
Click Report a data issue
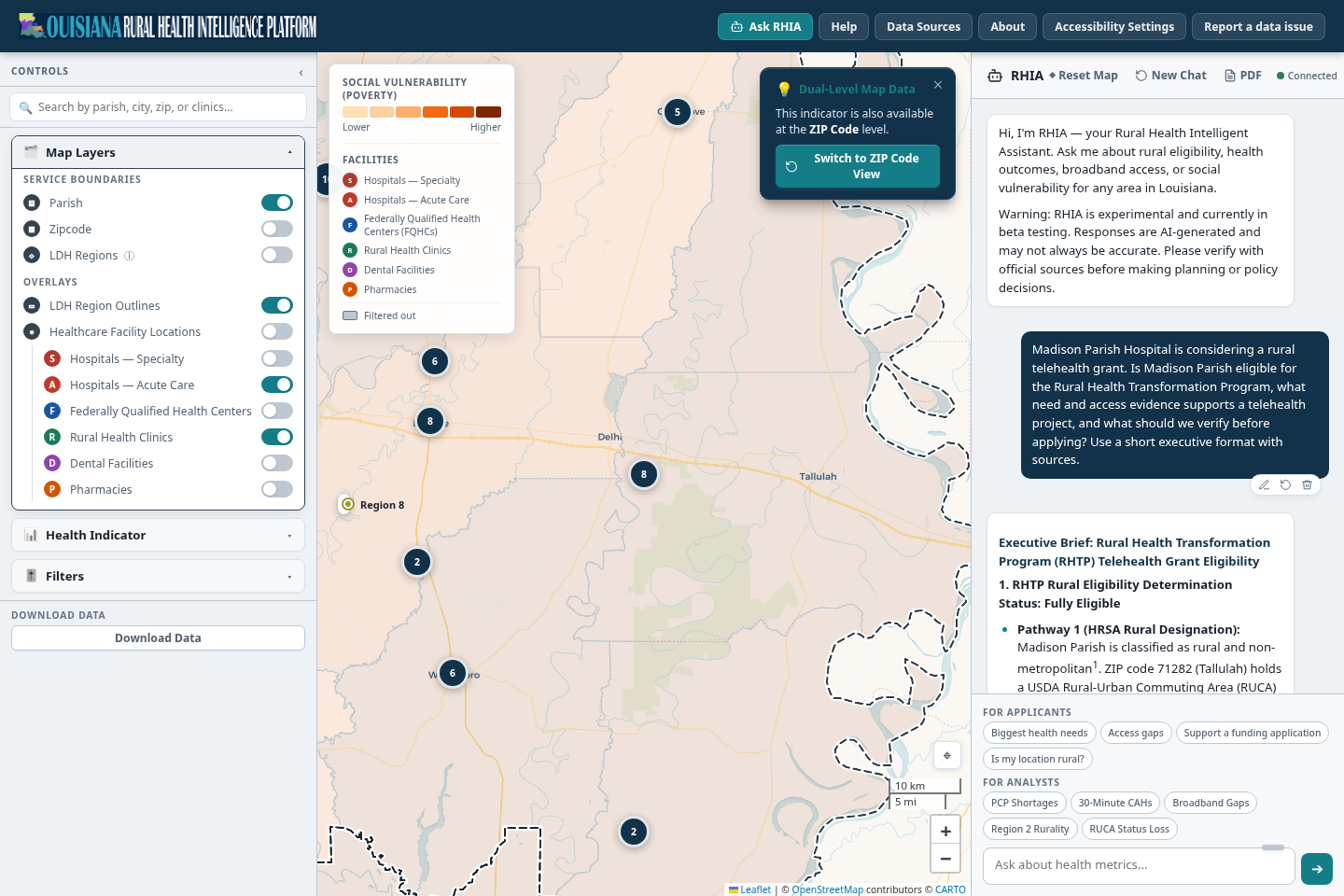[x=1258, y=26]
